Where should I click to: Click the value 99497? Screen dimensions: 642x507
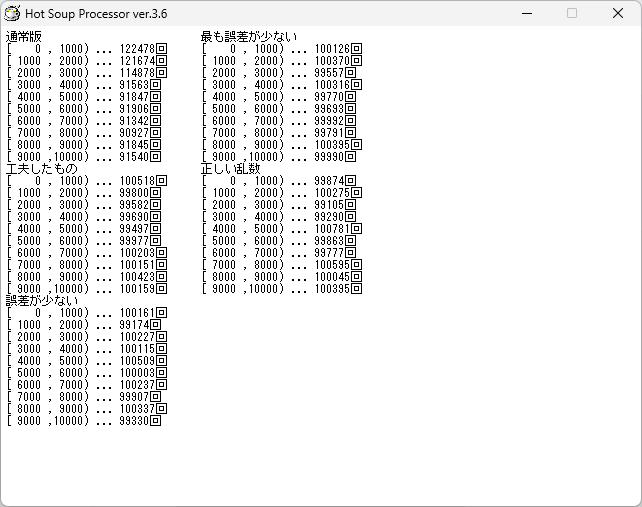pyautogui.click(x=134, y=229)
